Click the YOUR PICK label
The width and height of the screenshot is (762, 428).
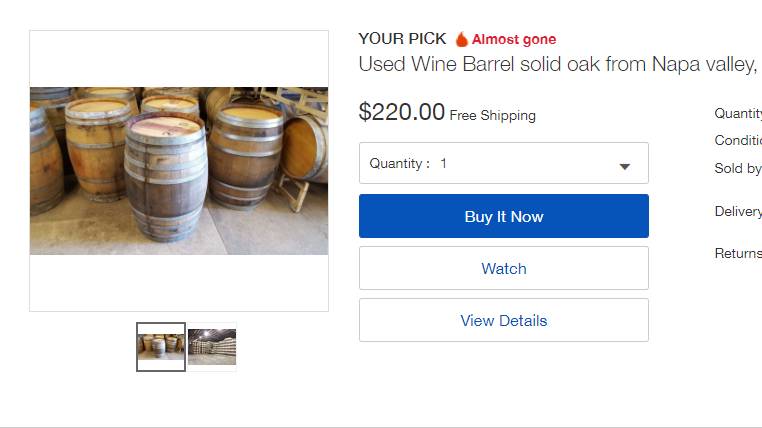tap(402, 39)
